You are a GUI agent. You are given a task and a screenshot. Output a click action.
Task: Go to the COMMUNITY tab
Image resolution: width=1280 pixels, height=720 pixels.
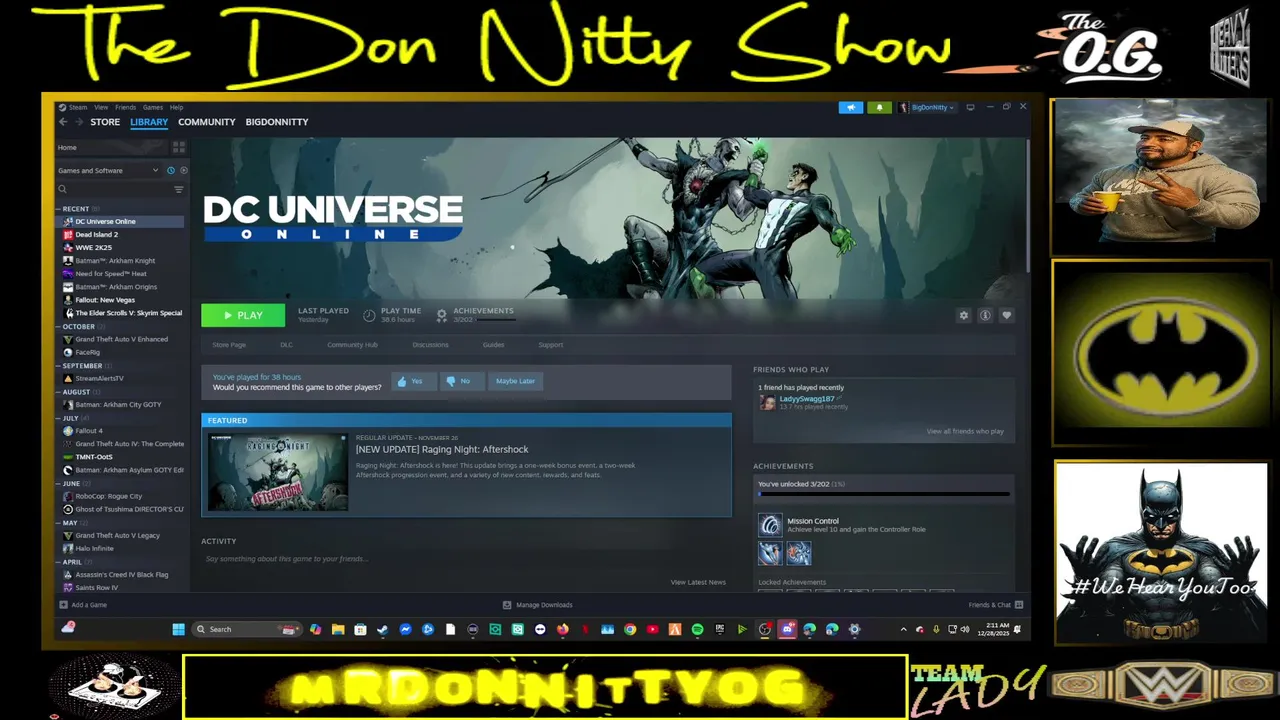207,122
